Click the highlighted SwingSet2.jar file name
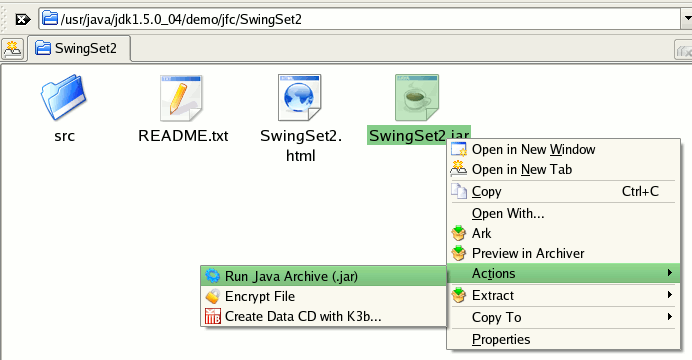This screenshot has height=360, width=692. [418, 135]
